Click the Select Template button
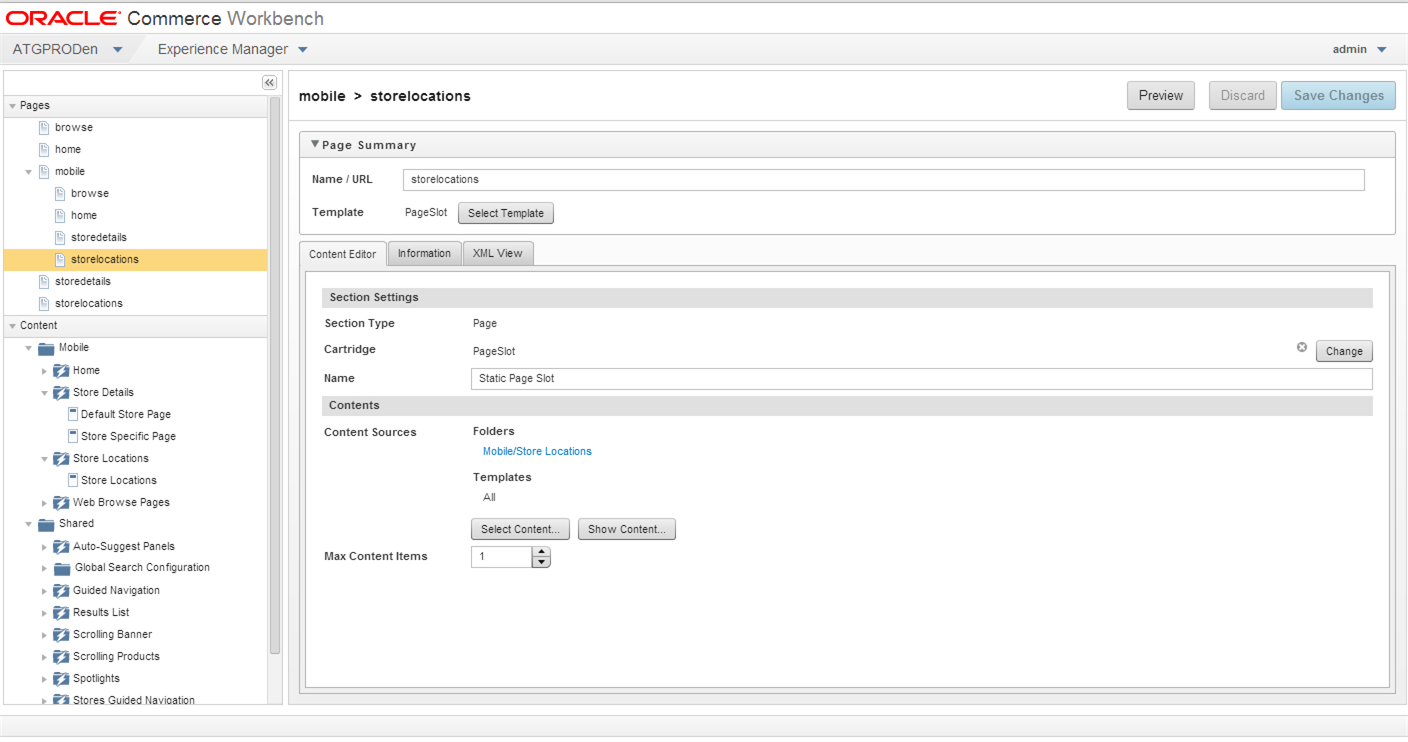The width and height of the screenshot is (1408, 742). coord(506,213)
